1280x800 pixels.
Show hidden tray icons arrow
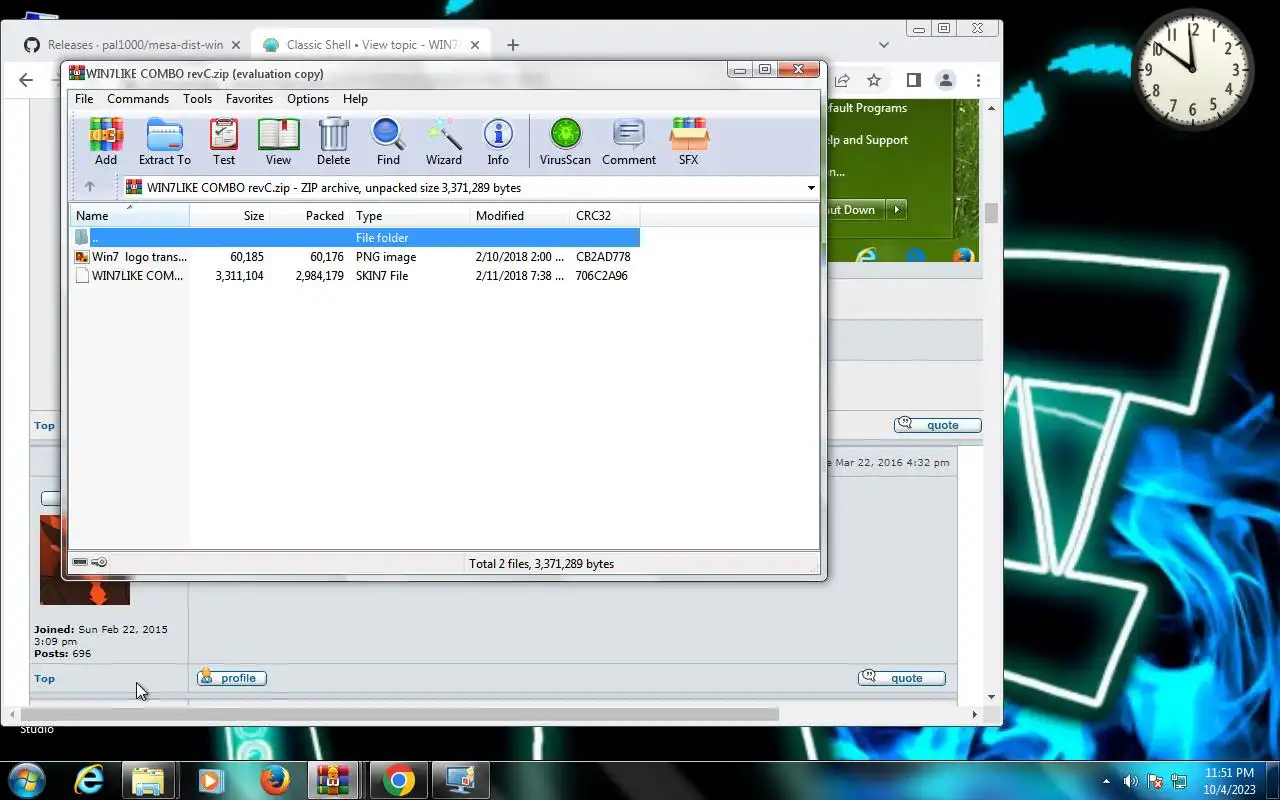(1106, 781)
